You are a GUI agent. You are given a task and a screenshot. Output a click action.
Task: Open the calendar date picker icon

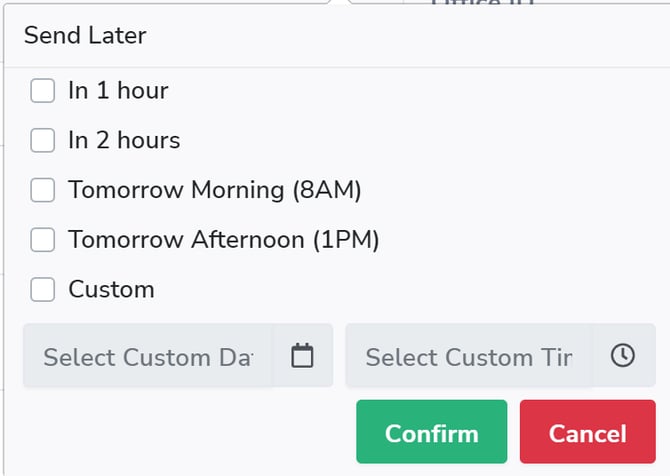point(302,355)
